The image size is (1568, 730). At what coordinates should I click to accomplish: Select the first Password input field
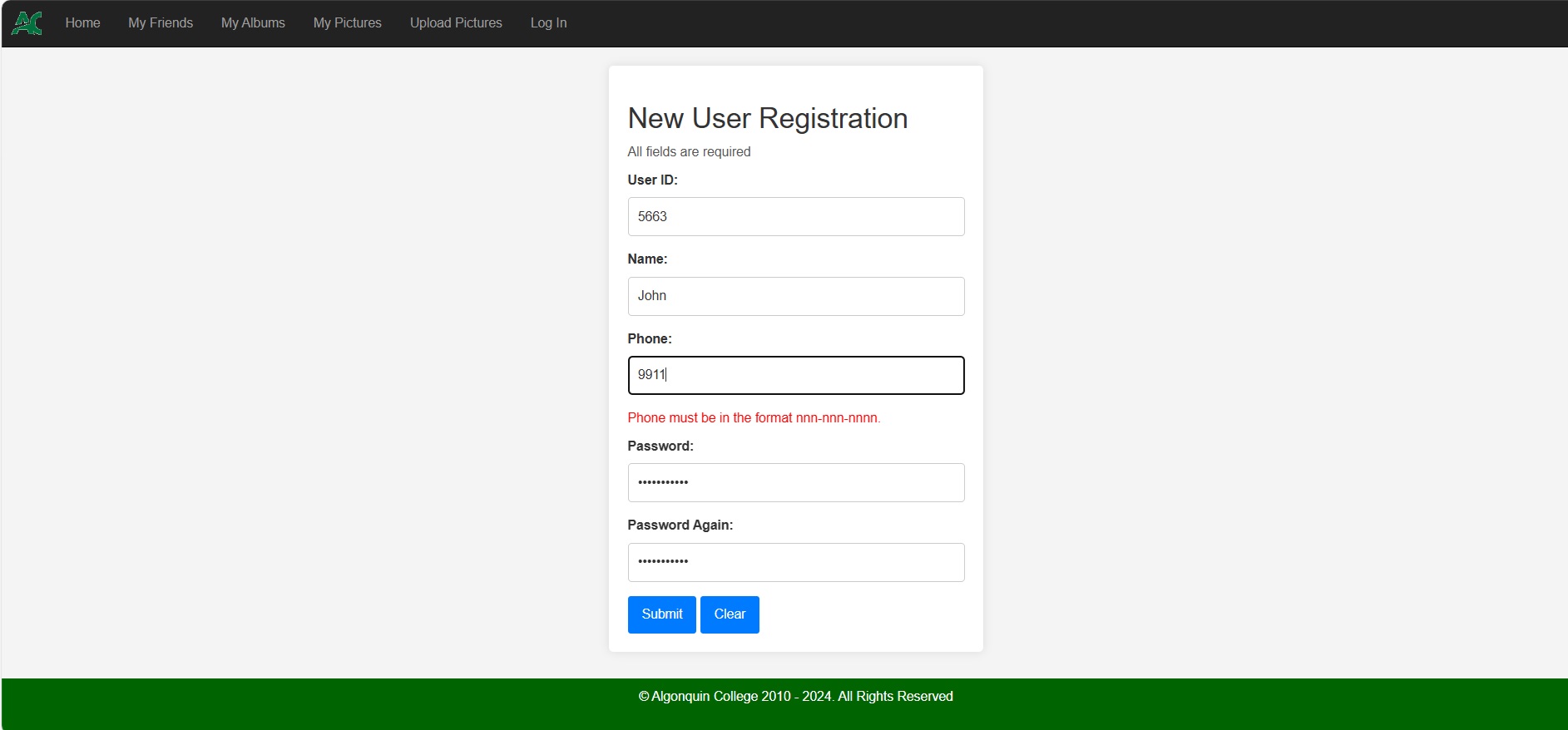tap(795, 482)
